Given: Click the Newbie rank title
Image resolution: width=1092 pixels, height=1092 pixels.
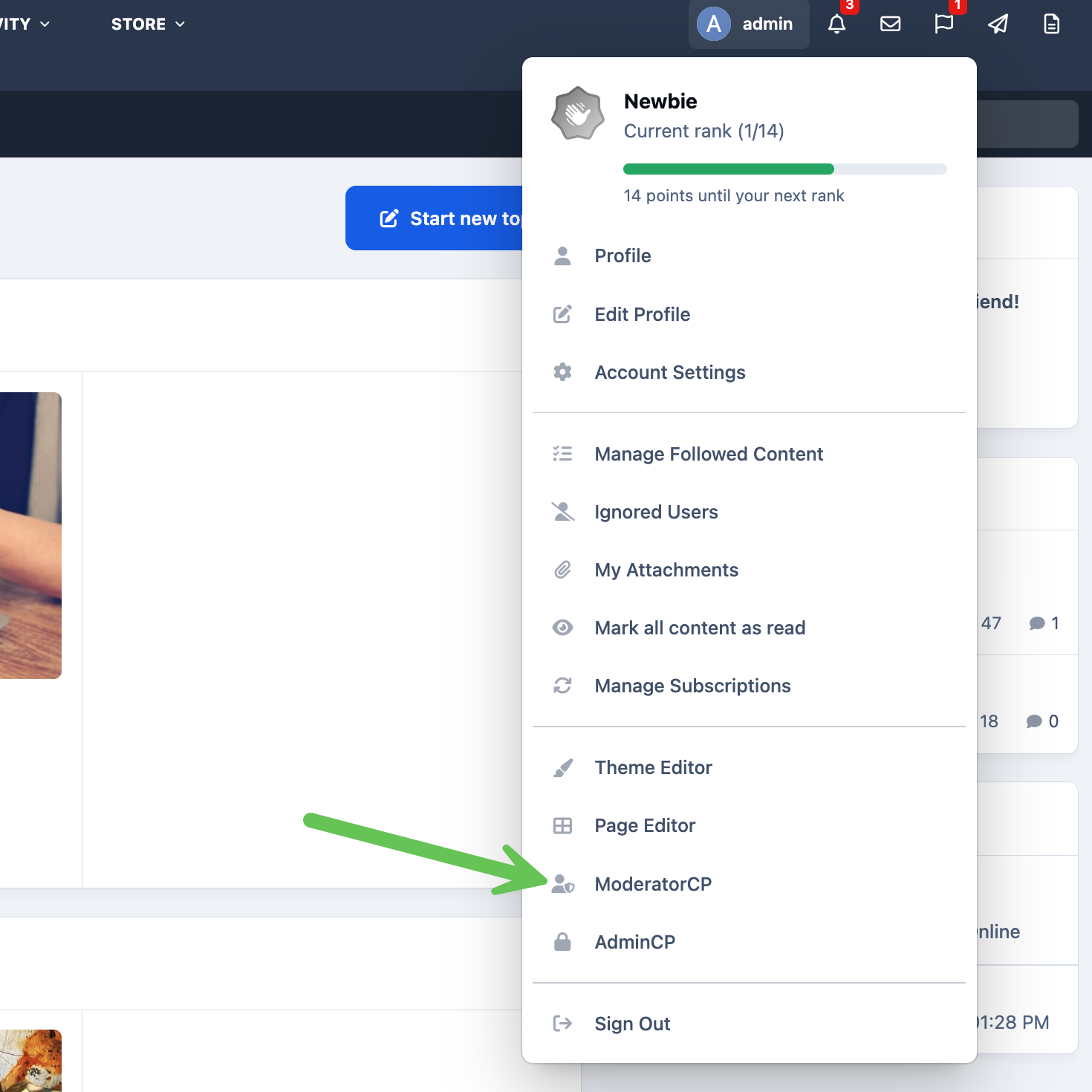Looking at the screenshot, I should (660, 101).
